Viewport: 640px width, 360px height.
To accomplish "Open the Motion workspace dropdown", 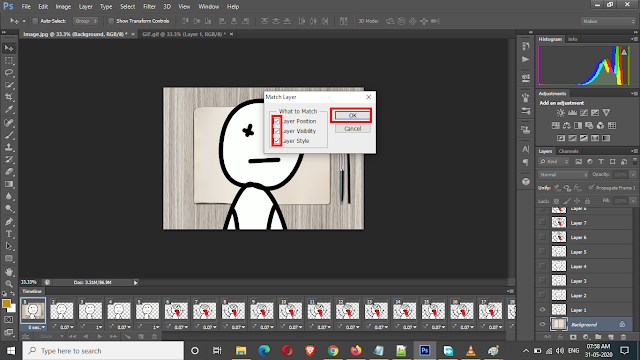I will point(608,21).
